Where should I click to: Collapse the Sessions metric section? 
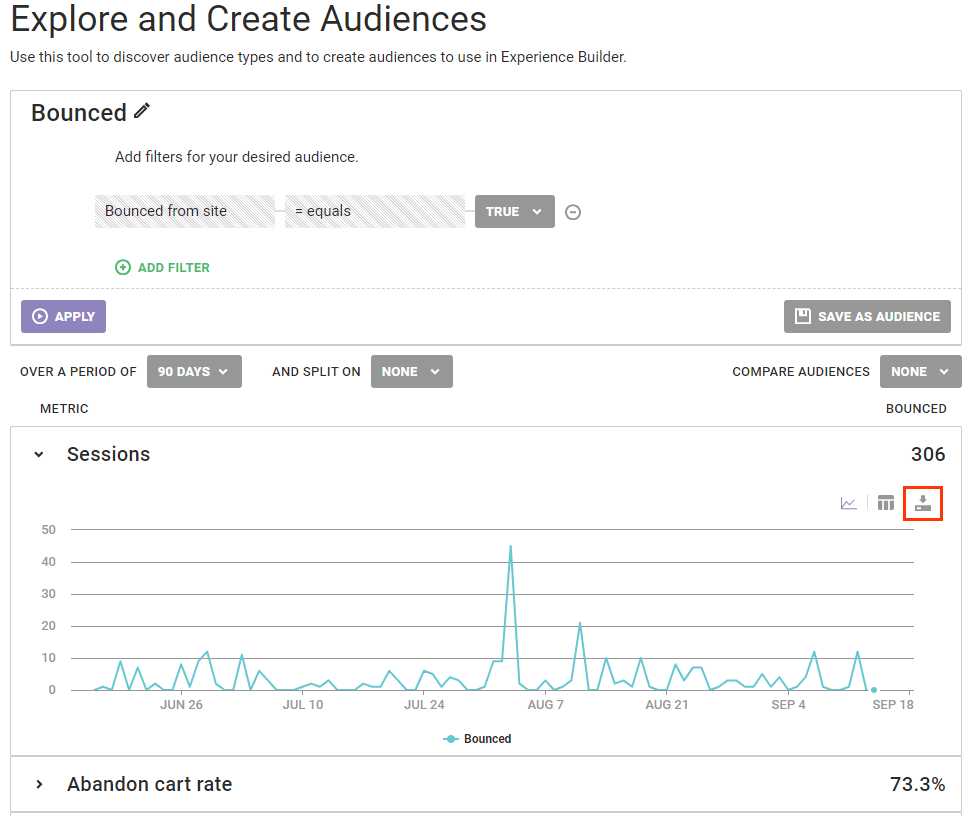[x=39, y=454]
